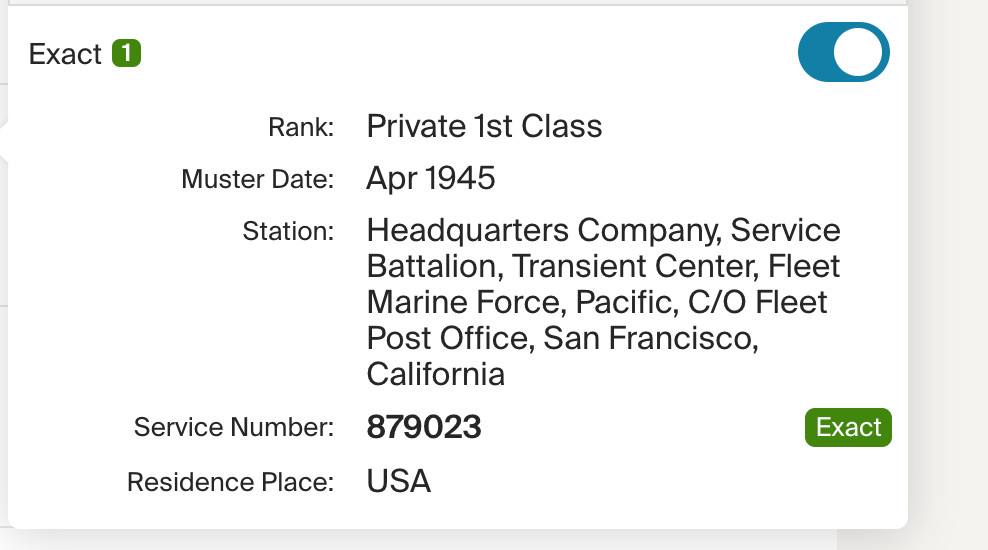988x550 pixels.
Task: Select the Station field label
Action: tap(288, 232)
